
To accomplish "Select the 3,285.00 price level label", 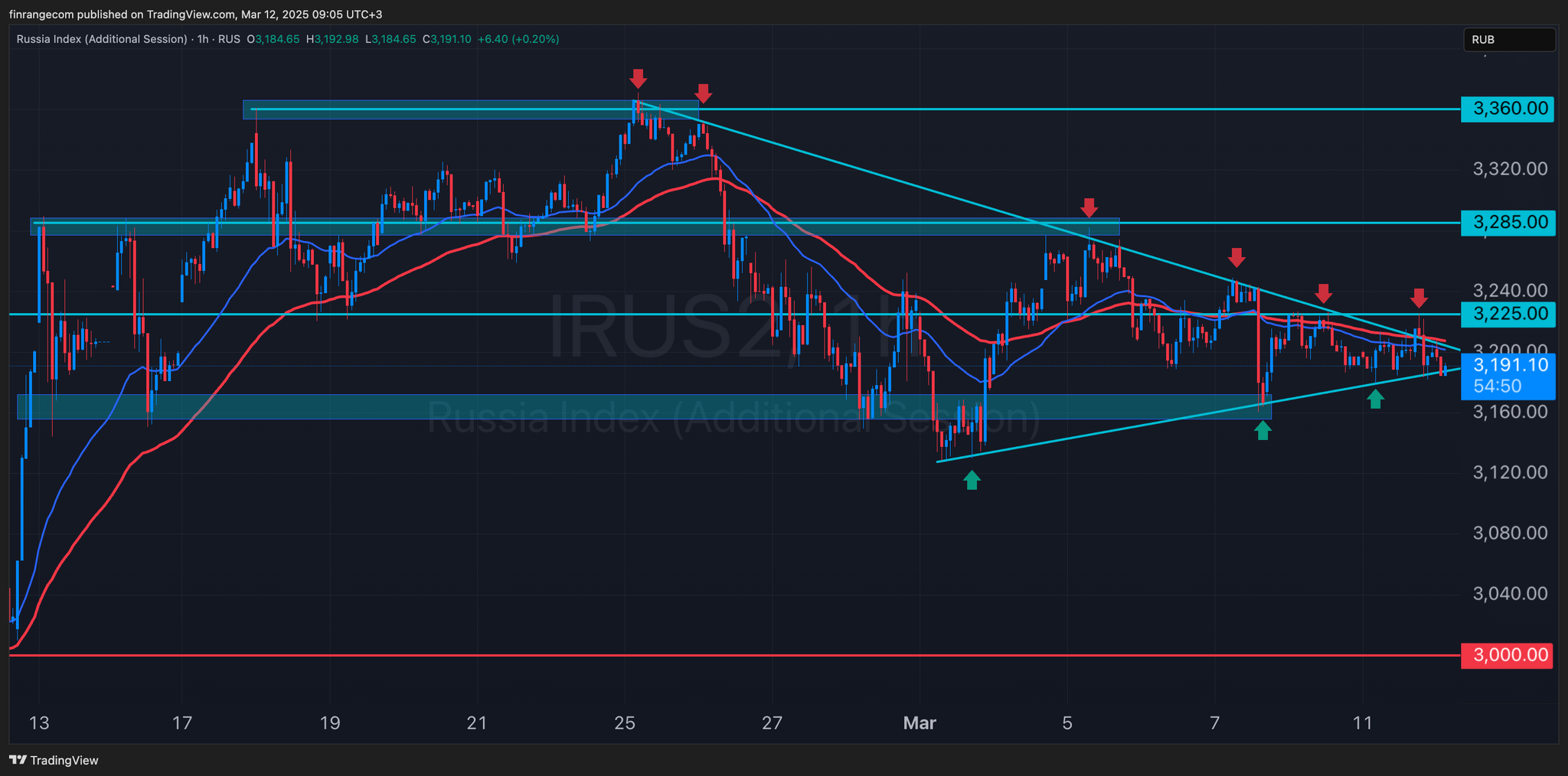I will click(1508, 223).
